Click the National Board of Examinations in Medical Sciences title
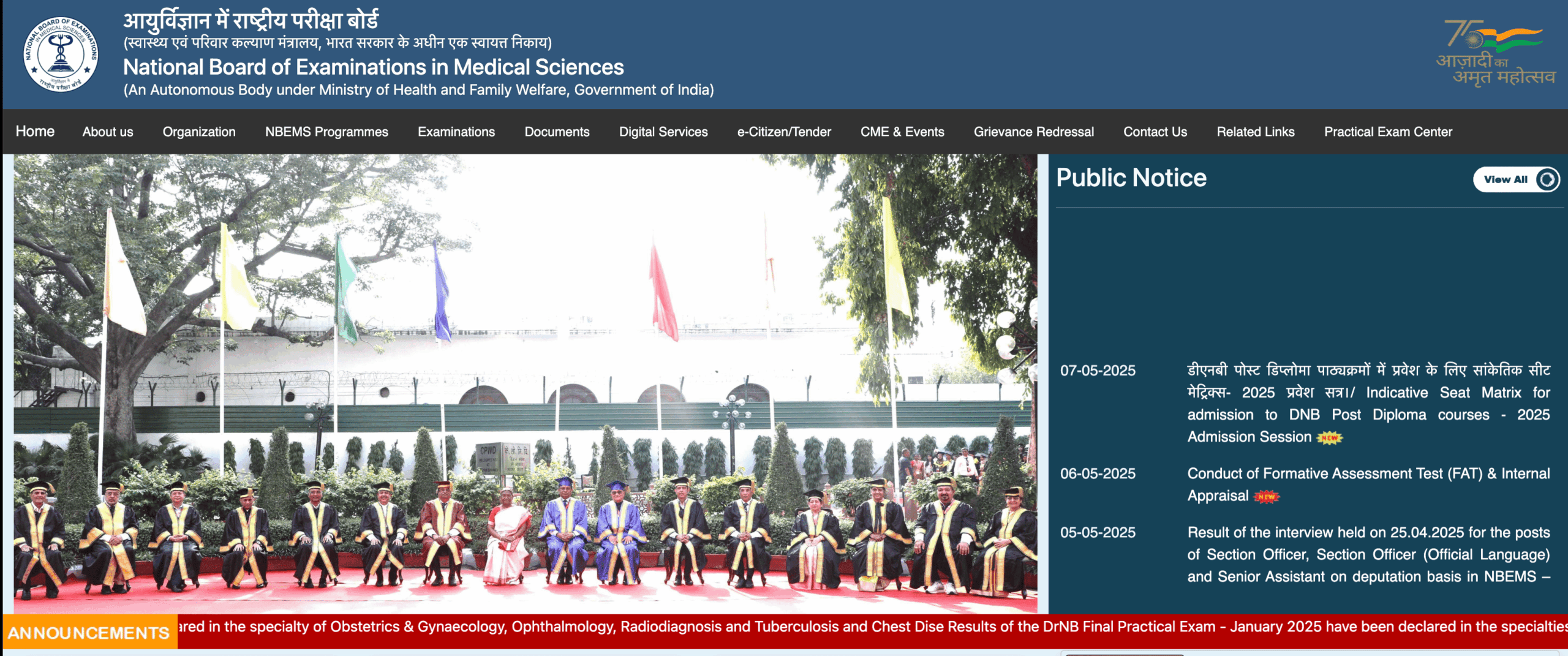The height and width of the screenshot is (656, 1568). [374, 67]
